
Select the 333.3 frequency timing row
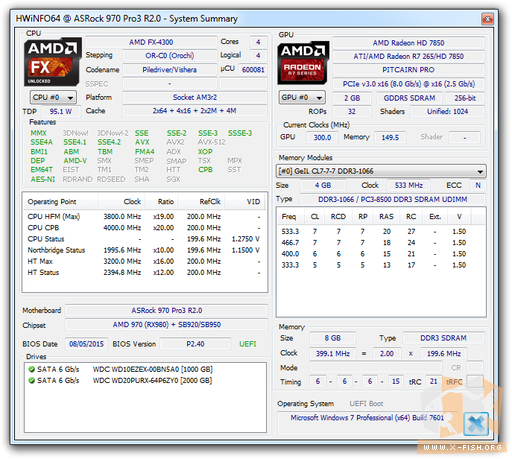381,265
